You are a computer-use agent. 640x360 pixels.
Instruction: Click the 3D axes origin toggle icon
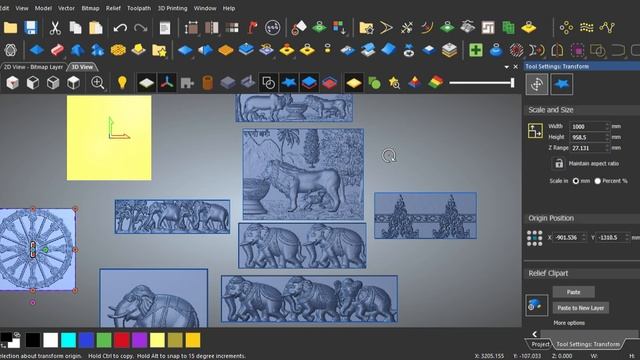[167, 83]
